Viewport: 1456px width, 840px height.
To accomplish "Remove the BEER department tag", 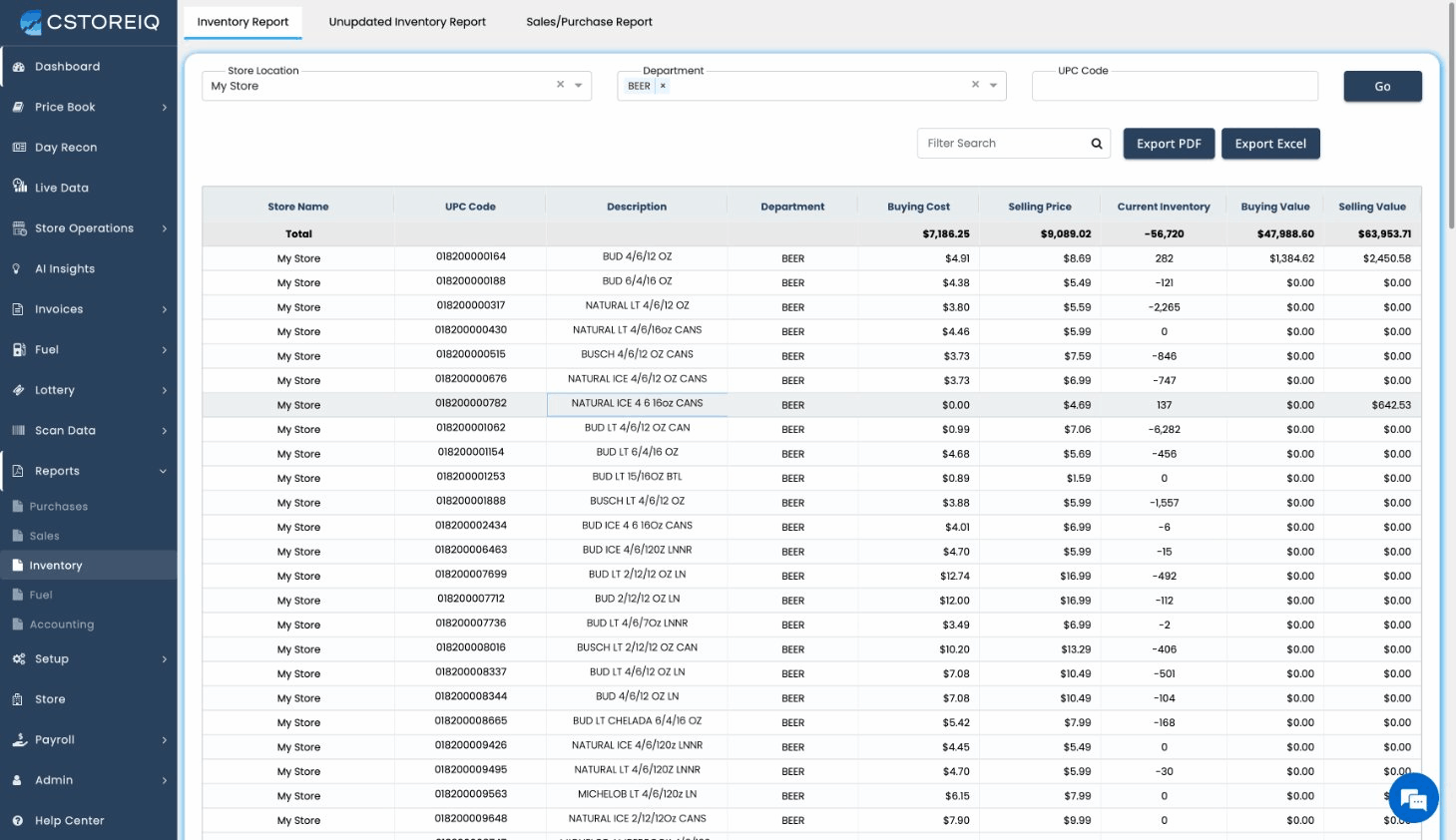I will click(663, 86).
